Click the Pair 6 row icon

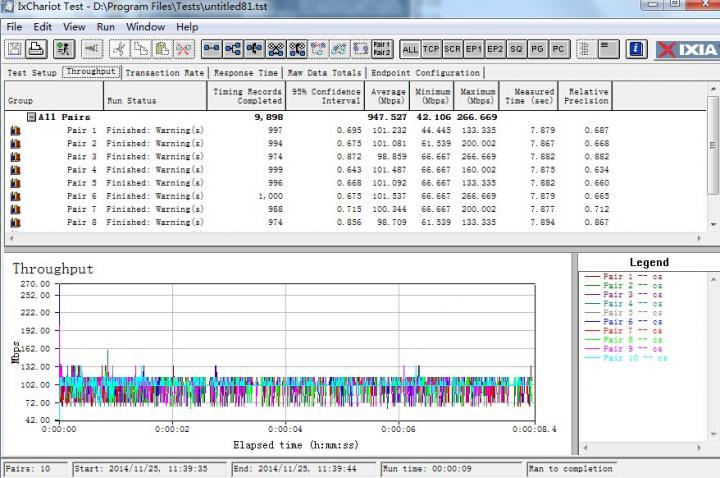[x=15, y=196]
